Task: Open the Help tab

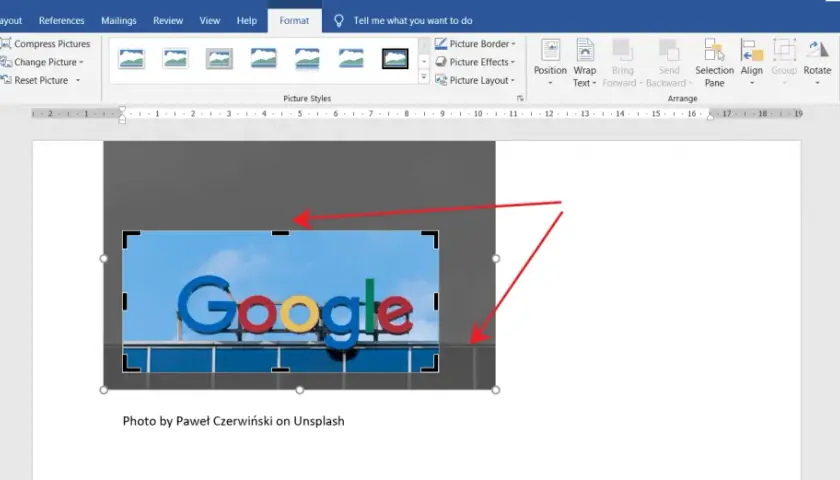Action: (x=246, y=20)
